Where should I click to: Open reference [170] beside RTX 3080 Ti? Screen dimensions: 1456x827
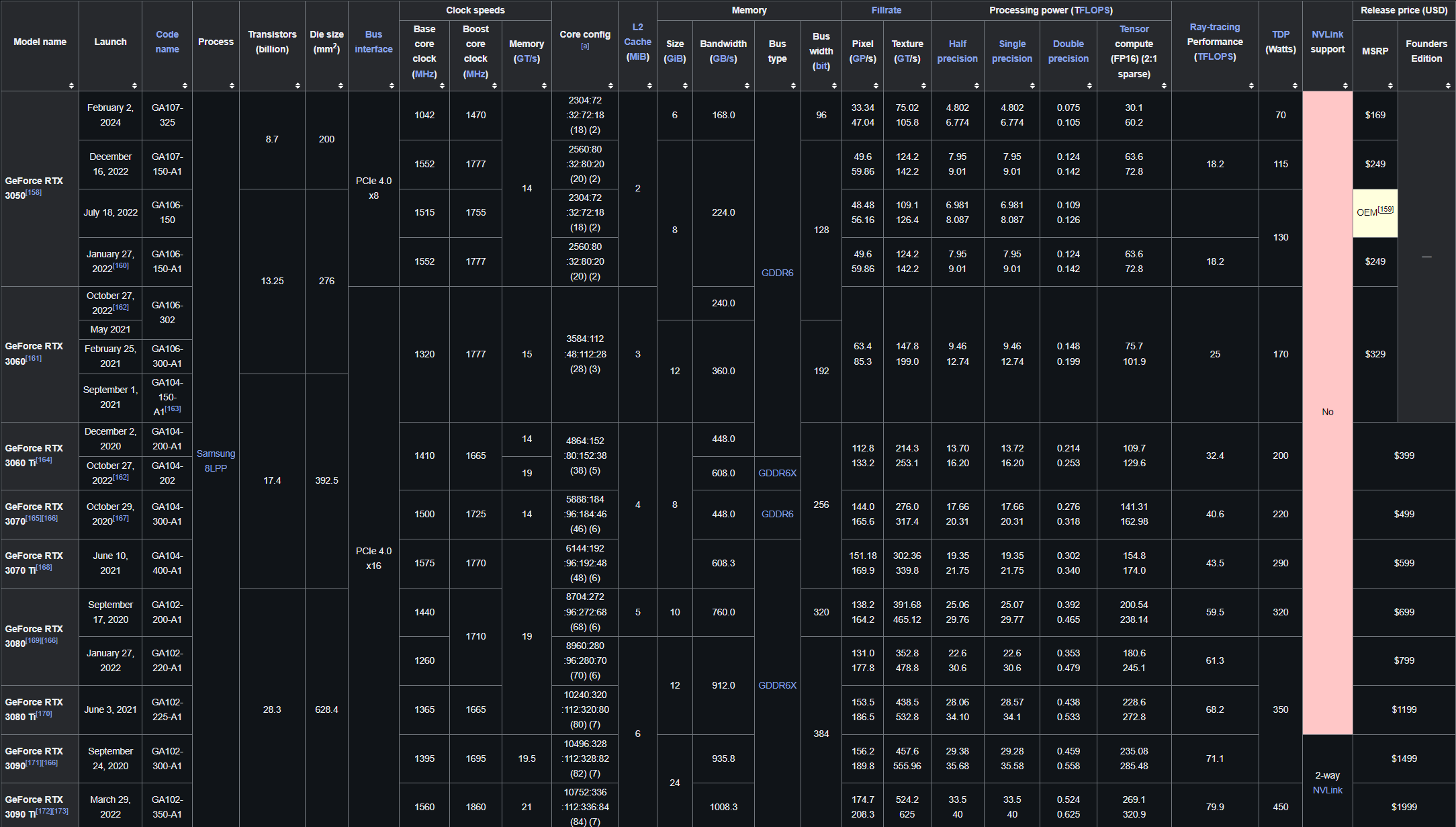coord(44,713)
